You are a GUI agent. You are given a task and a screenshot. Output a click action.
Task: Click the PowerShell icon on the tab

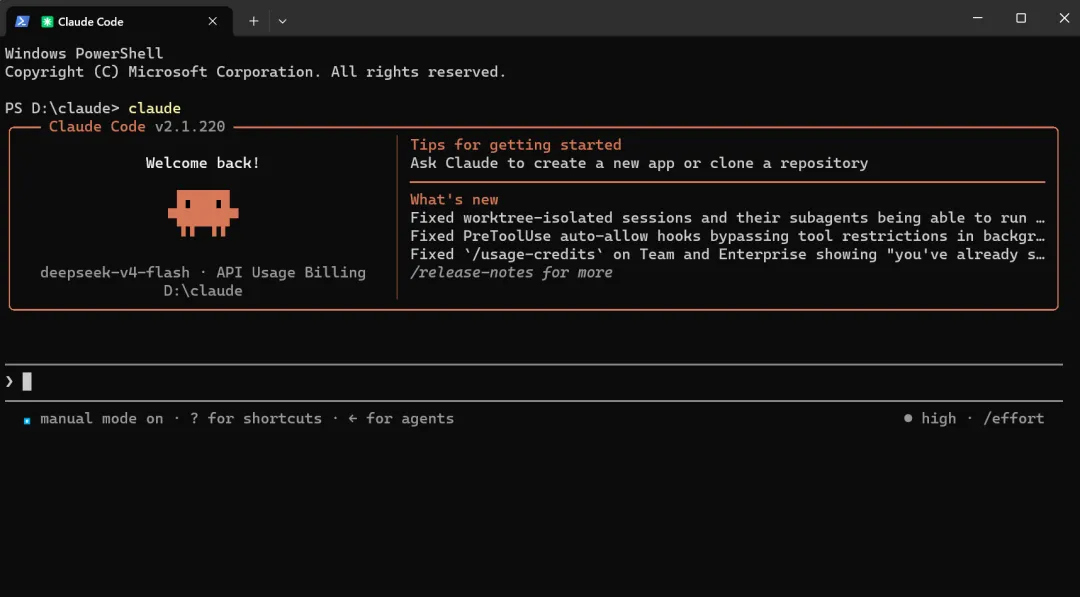pyautogui.click(x=22, y=21)
